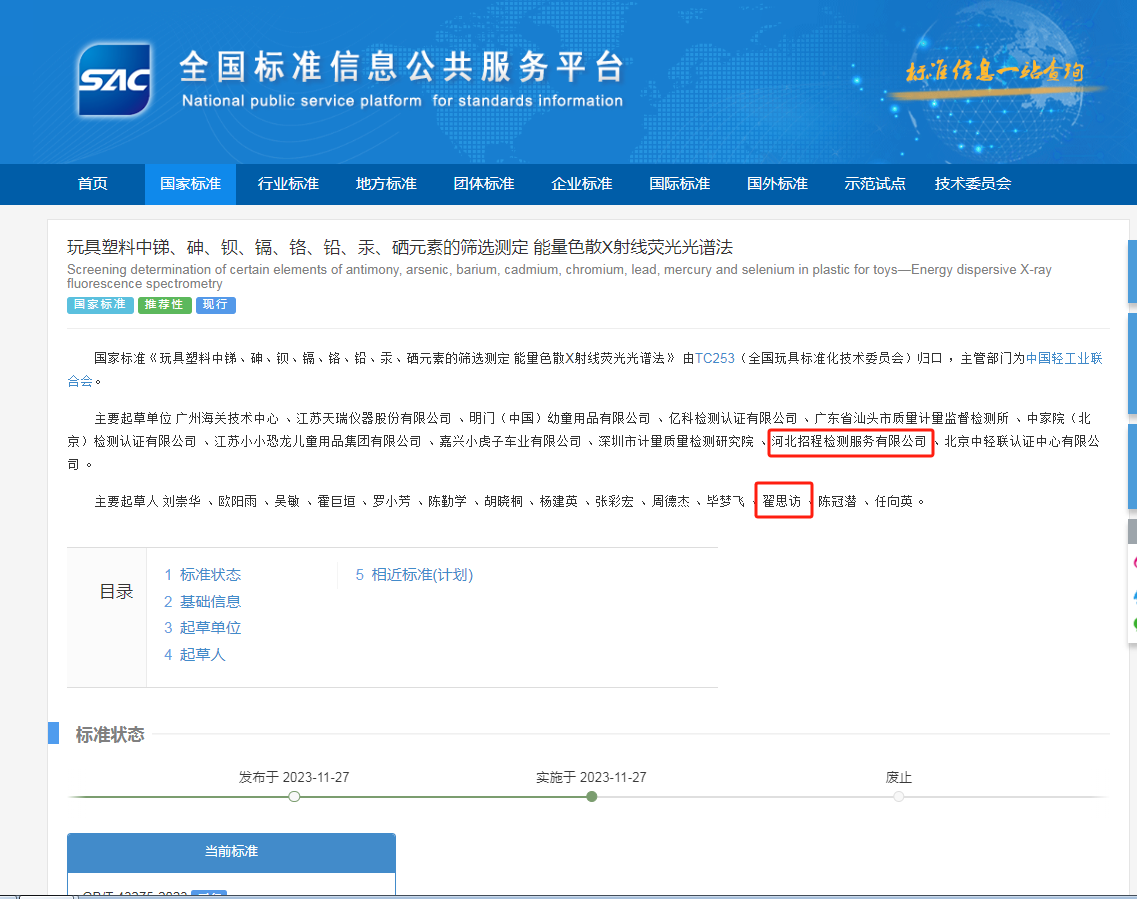Click drafter name 陈冠潜
The width and height of the screenshot is (1137, 899).
(838, 502)
